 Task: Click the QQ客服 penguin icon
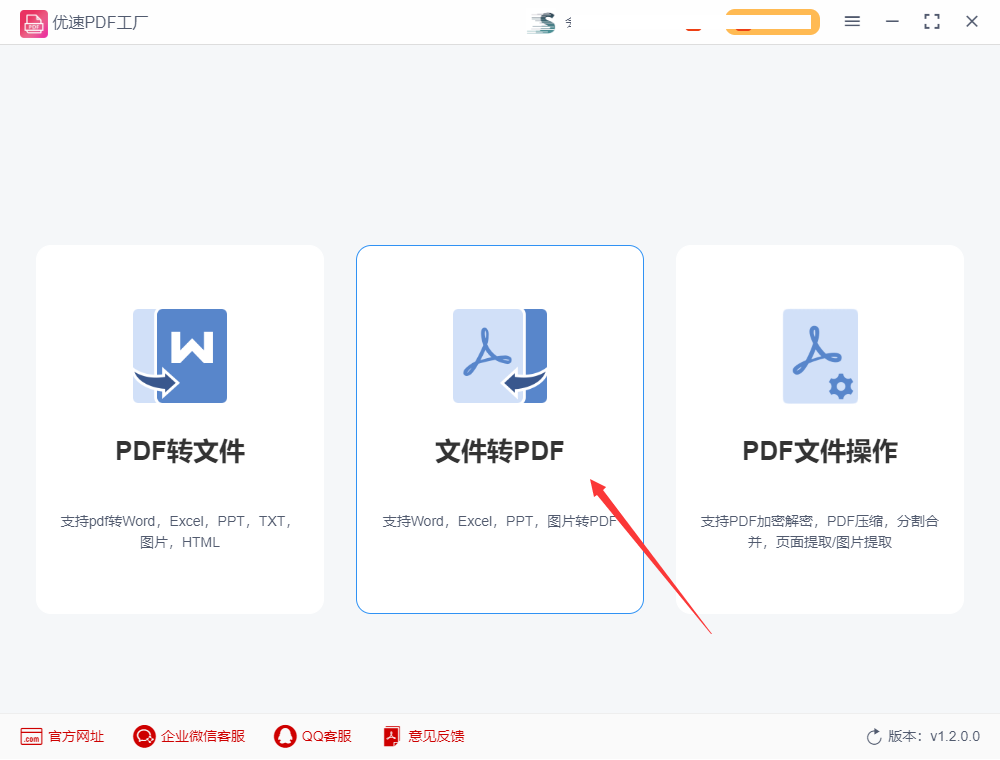[x=285, y=736]
